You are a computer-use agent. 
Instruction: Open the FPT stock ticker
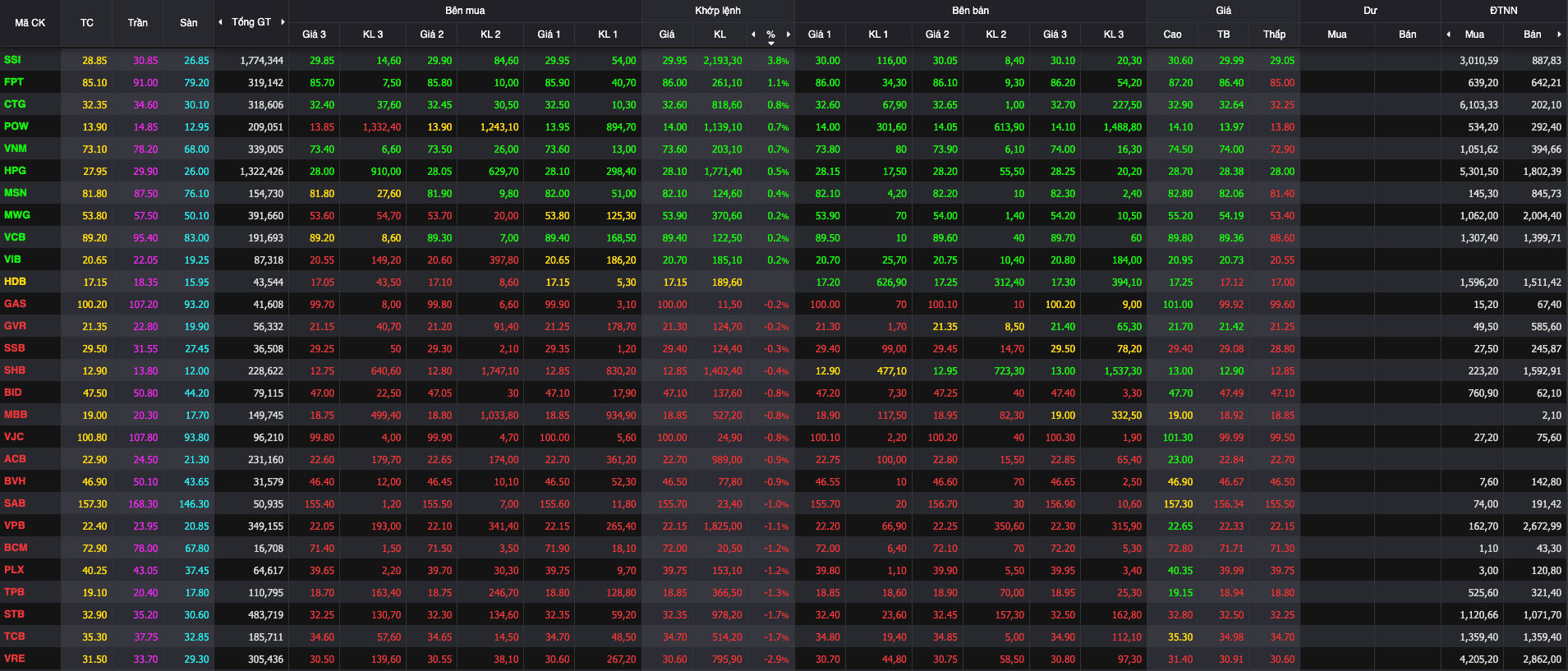coord(14,82)
